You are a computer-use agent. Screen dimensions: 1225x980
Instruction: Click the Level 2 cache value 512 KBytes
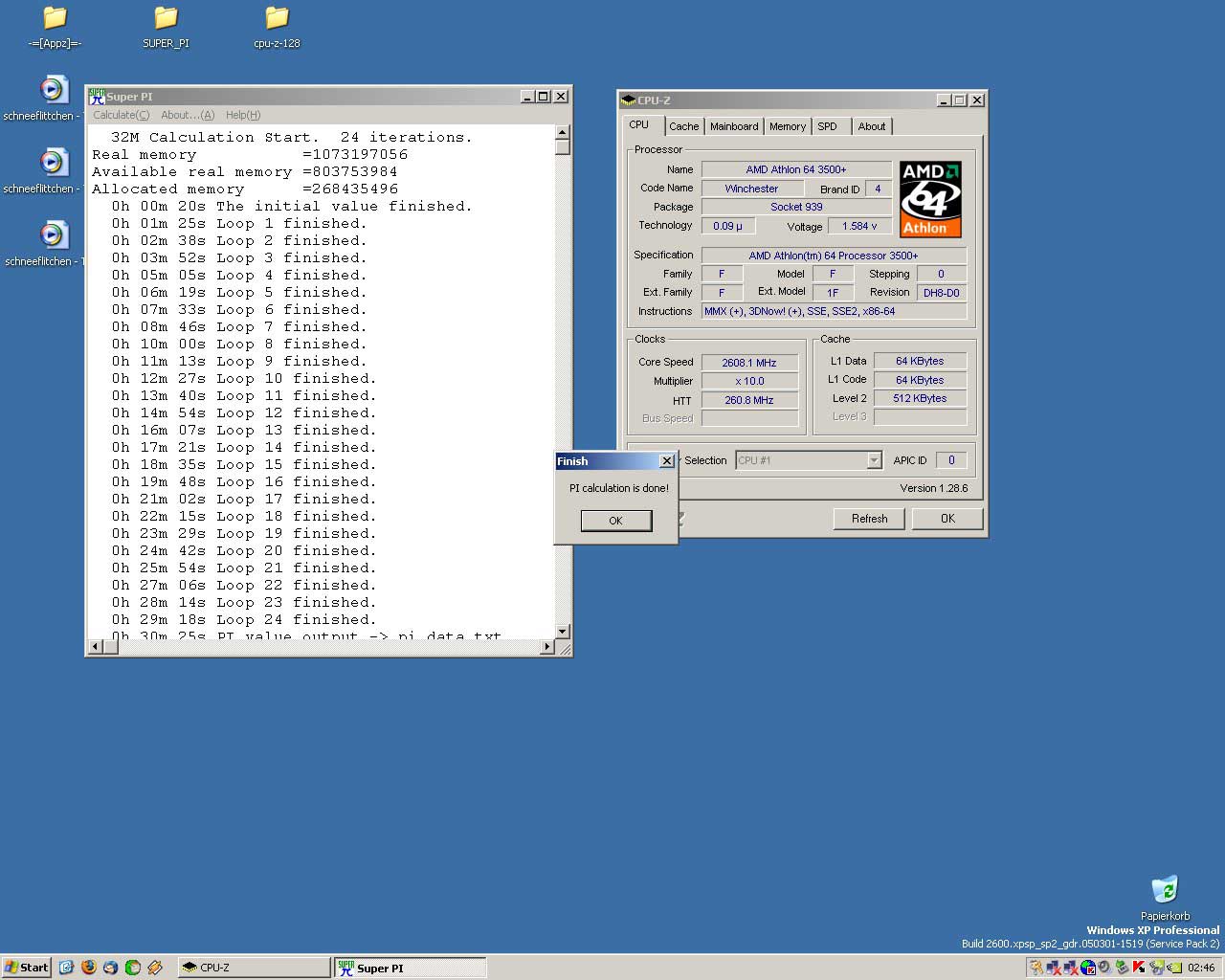(920, 398)
